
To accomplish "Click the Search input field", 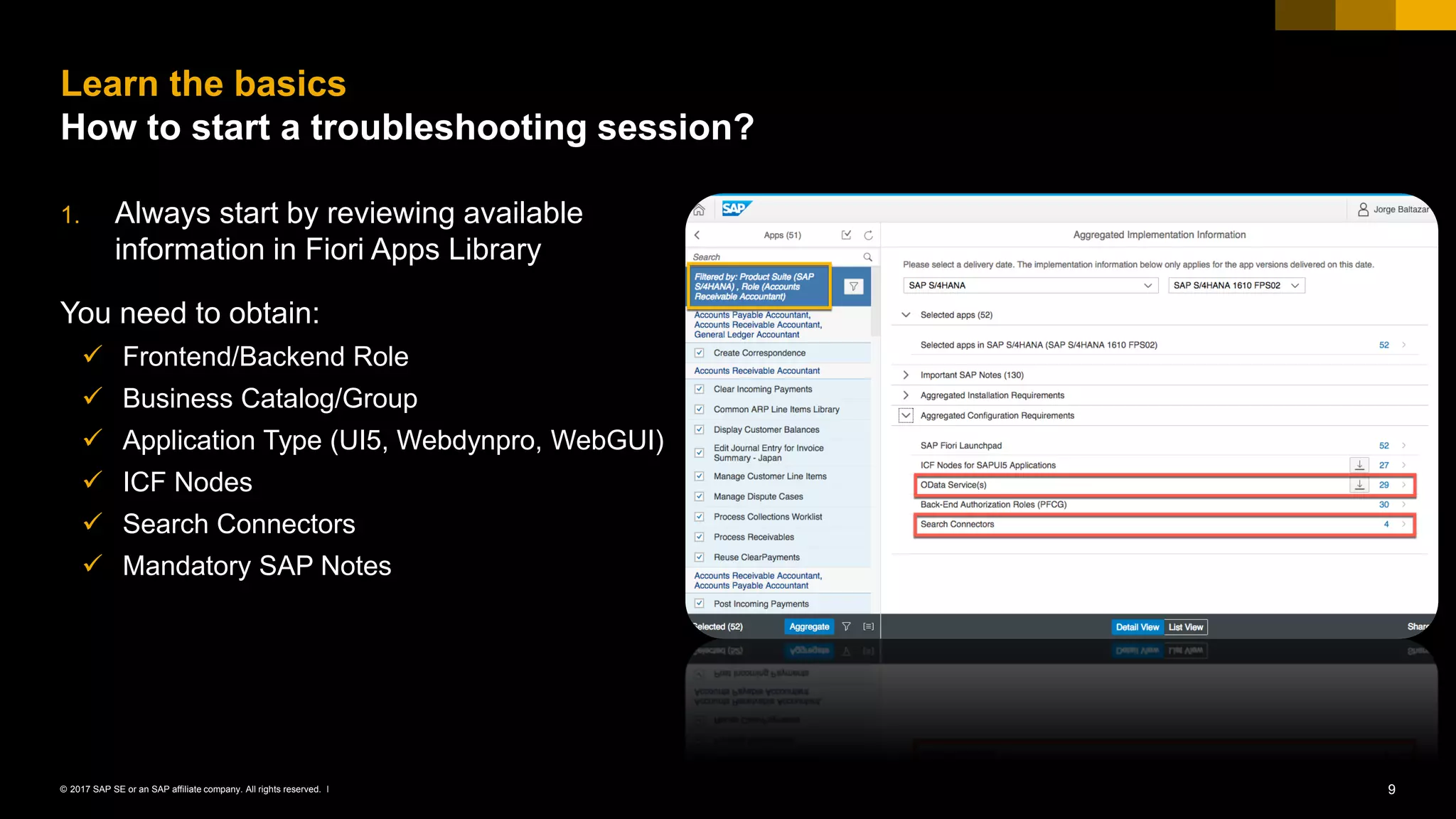I will tap(777, 257).
